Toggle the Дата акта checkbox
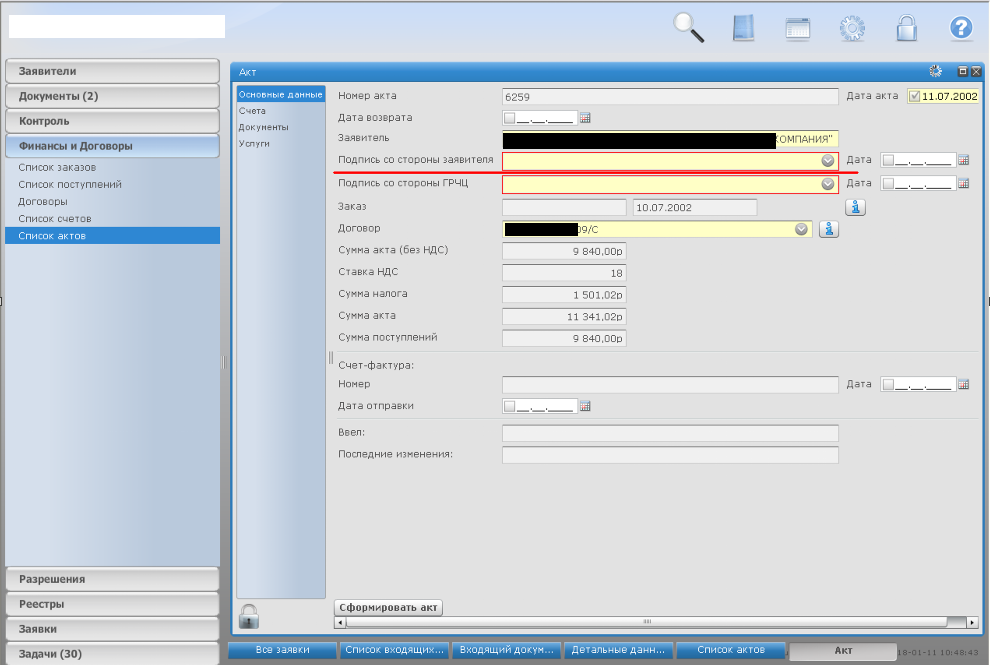This screenshot has width=990, height=665. pyautogui.click(x=914, y=97)
